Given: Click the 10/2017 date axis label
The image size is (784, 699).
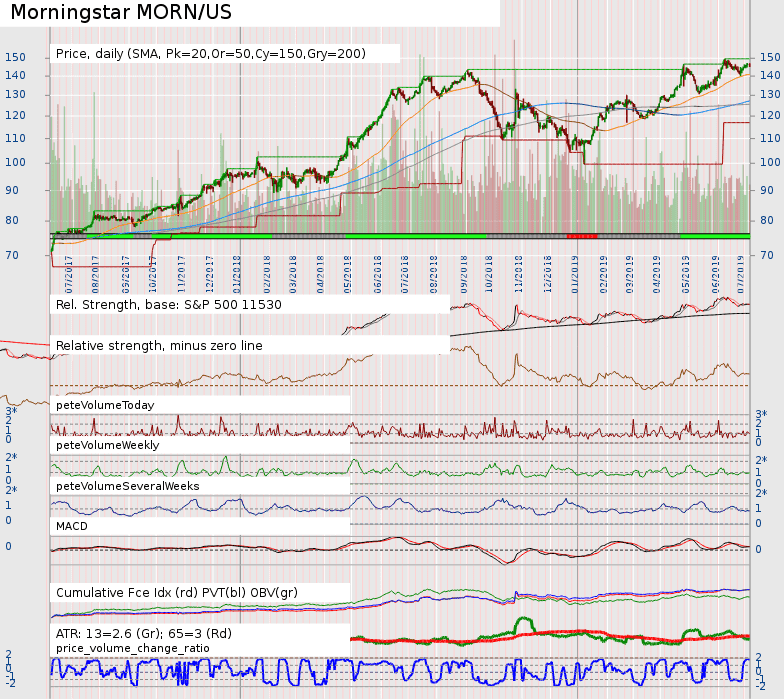Looking at the screenshot, I should pyautogui.click(x=152, y=274).
